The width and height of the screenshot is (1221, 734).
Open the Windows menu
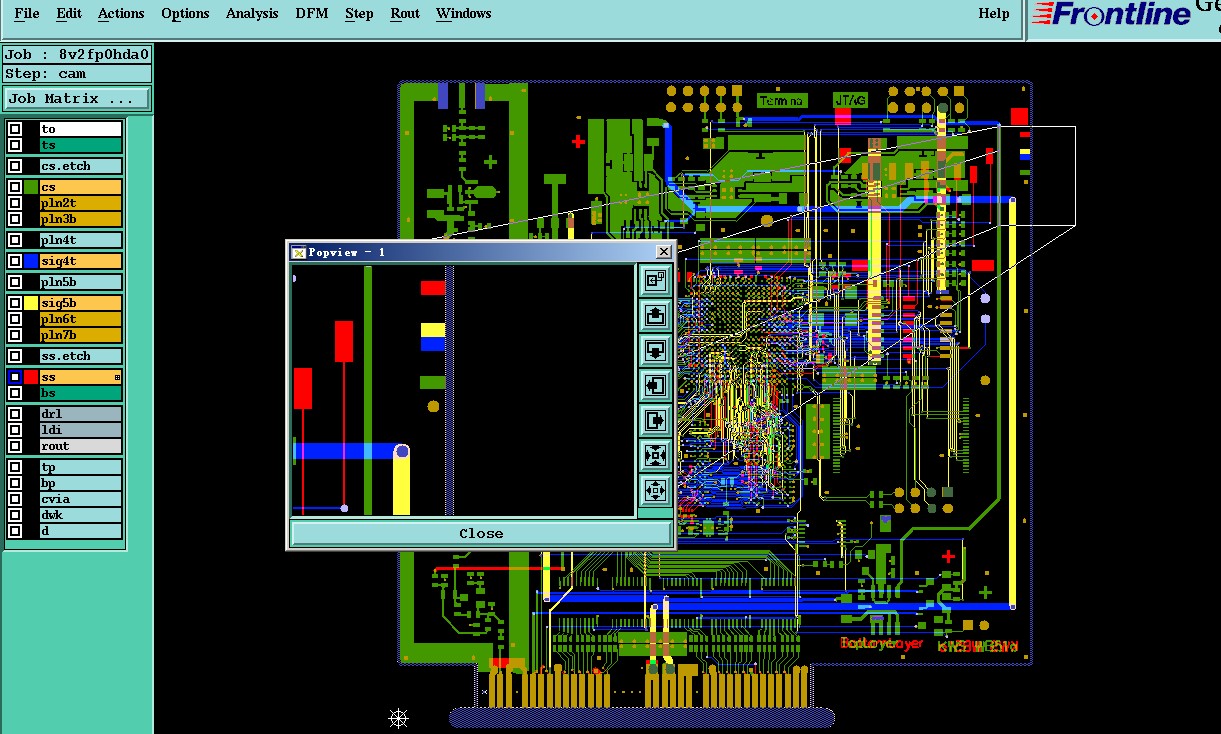pyautogui.click(x=463, y=14)
